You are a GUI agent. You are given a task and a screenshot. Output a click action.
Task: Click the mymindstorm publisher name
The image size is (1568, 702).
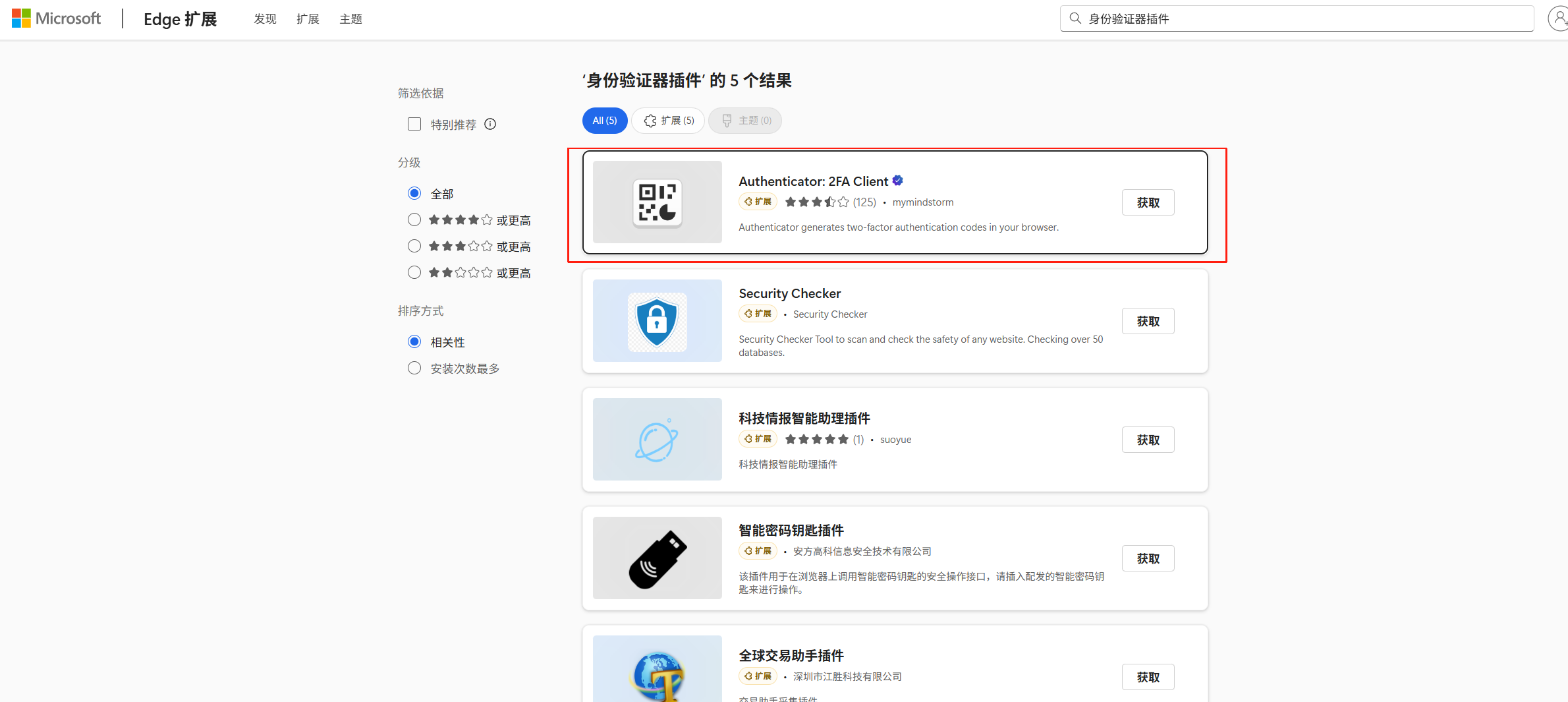(923, 202)
